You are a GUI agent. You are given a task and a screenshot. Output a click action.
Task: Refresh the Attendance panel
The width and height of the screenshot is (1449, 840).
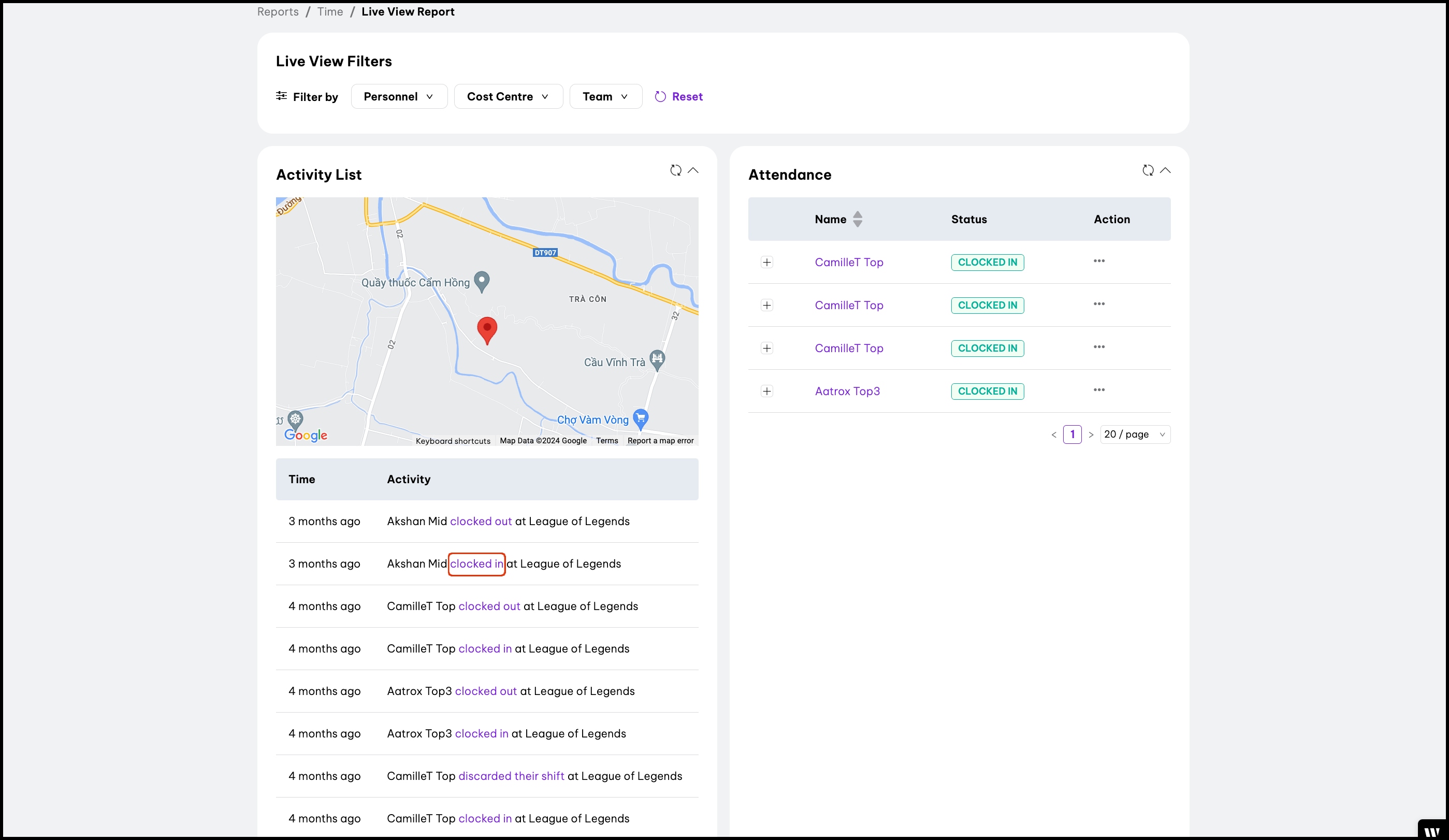[1147, 170]
